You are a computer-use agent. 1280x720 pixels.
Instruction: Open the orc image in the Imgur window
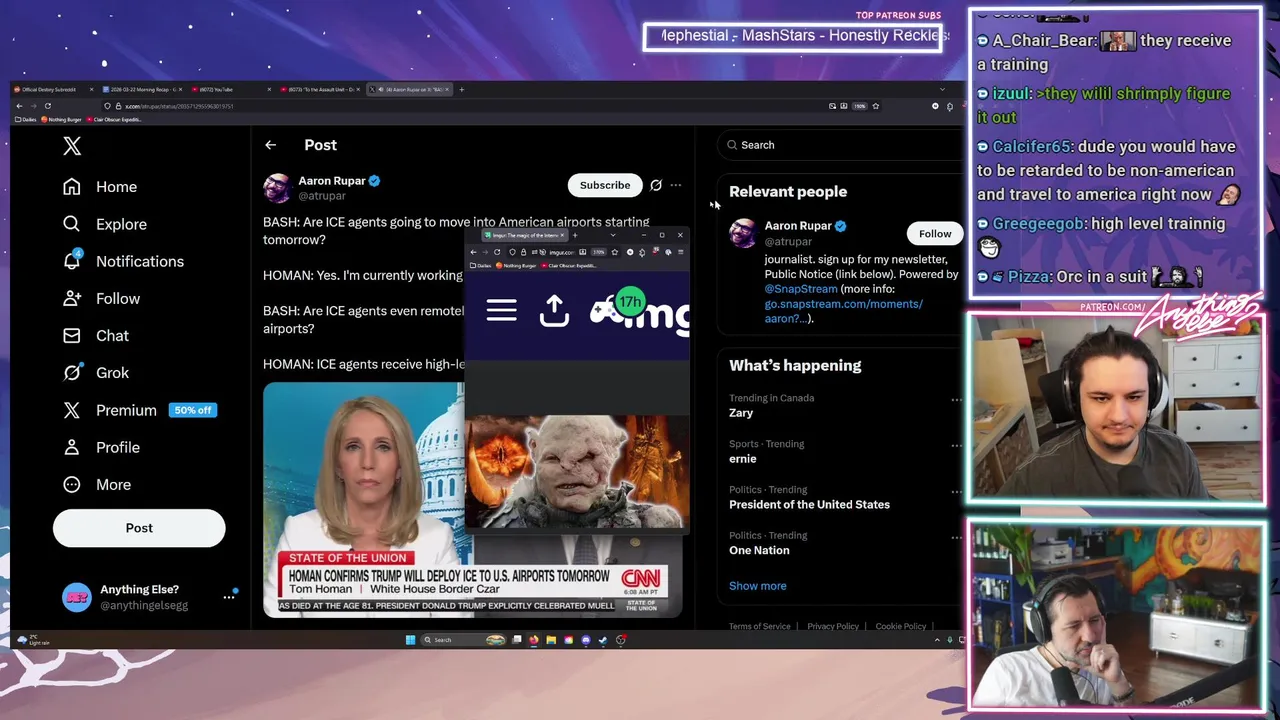pyautogui.click(x=577, y=471)
